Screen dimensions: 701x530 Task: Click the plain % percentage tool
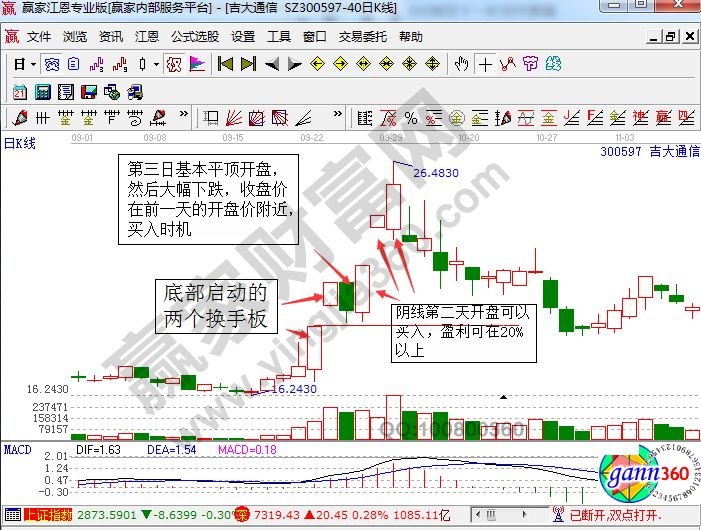point(411,118)
